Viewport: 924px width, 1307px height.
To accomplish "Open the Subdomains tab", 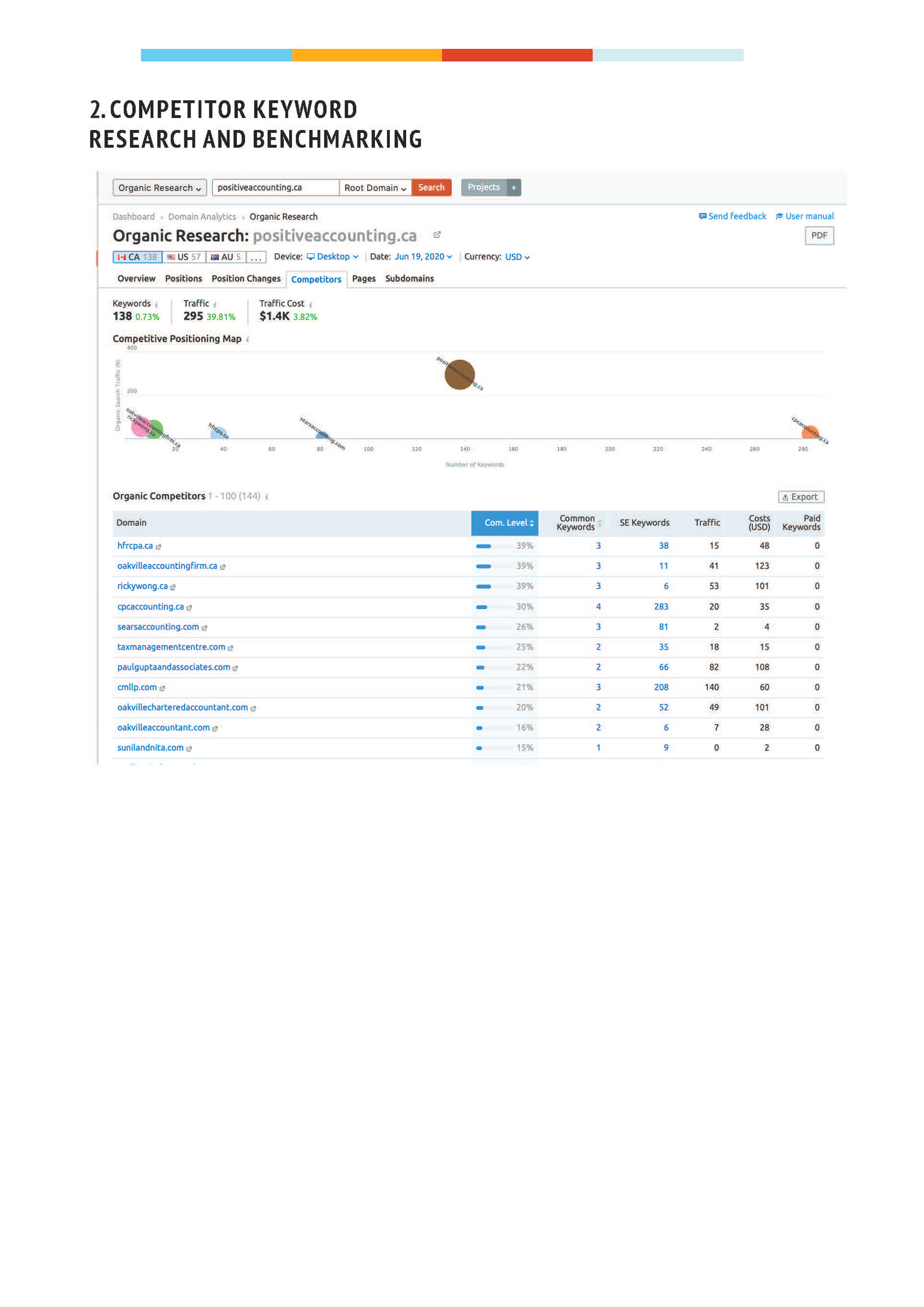I will (409, 278).
